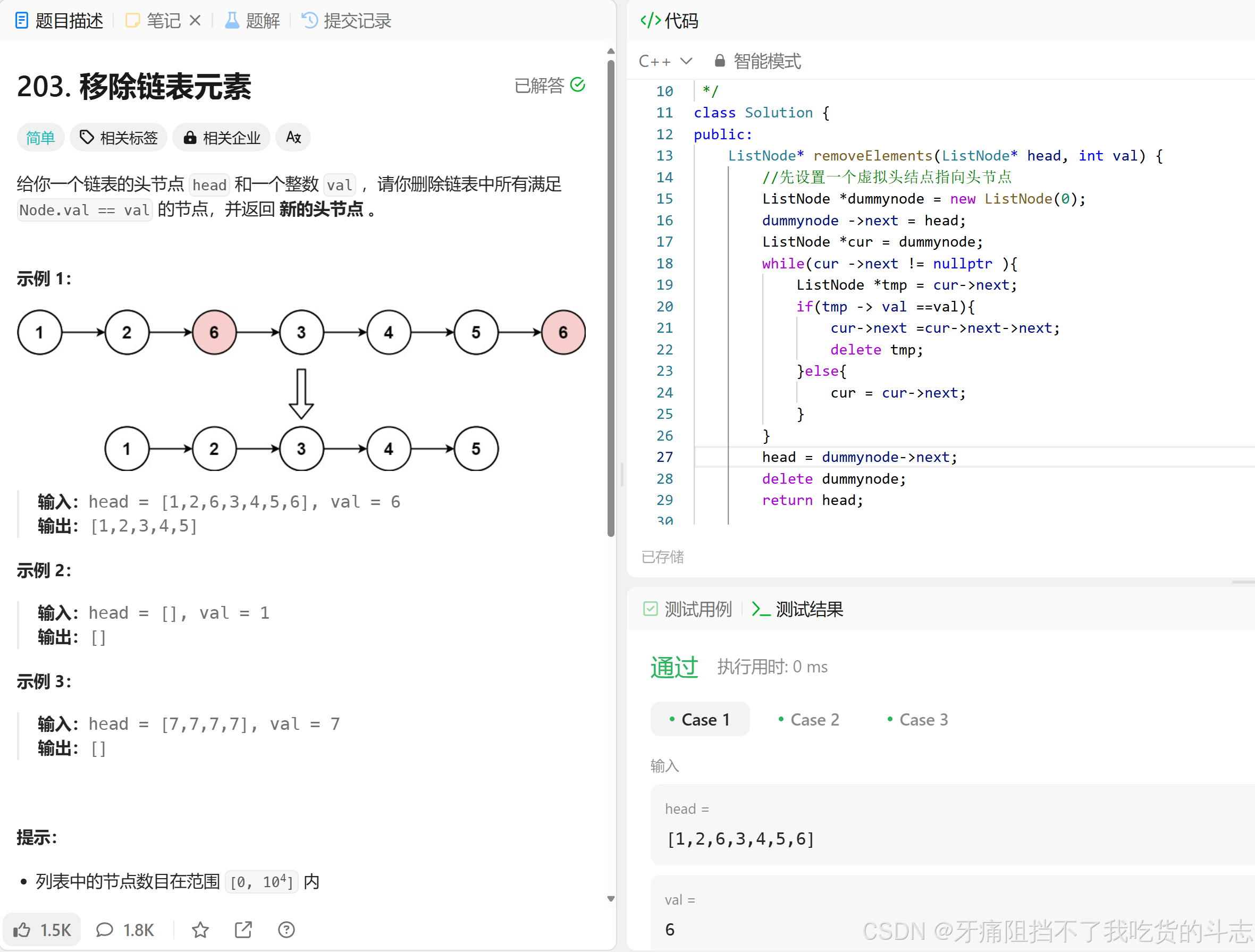Click the thumbs-up like icon
This screenshot has height=952, width=1255.
(x=23, y=929)
